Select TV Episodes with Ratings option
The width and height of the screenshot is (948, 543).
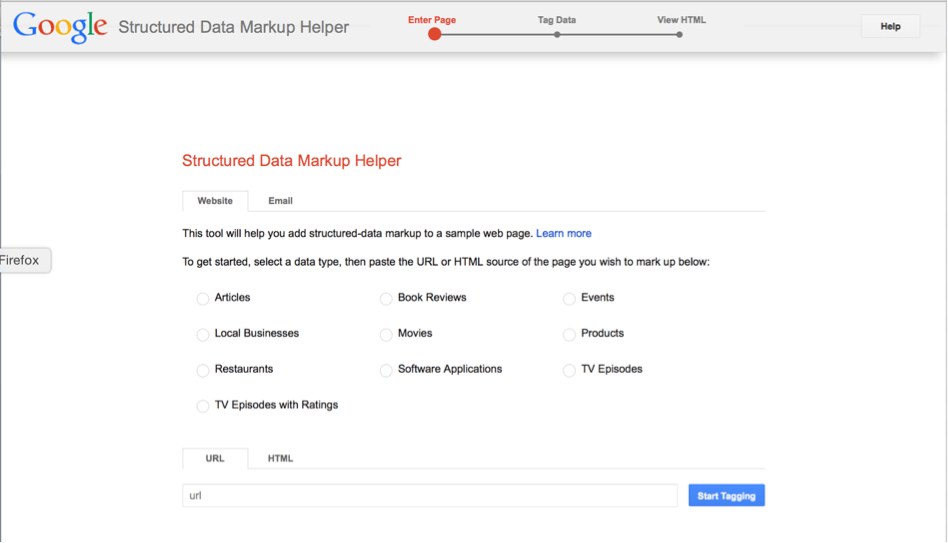203,406
